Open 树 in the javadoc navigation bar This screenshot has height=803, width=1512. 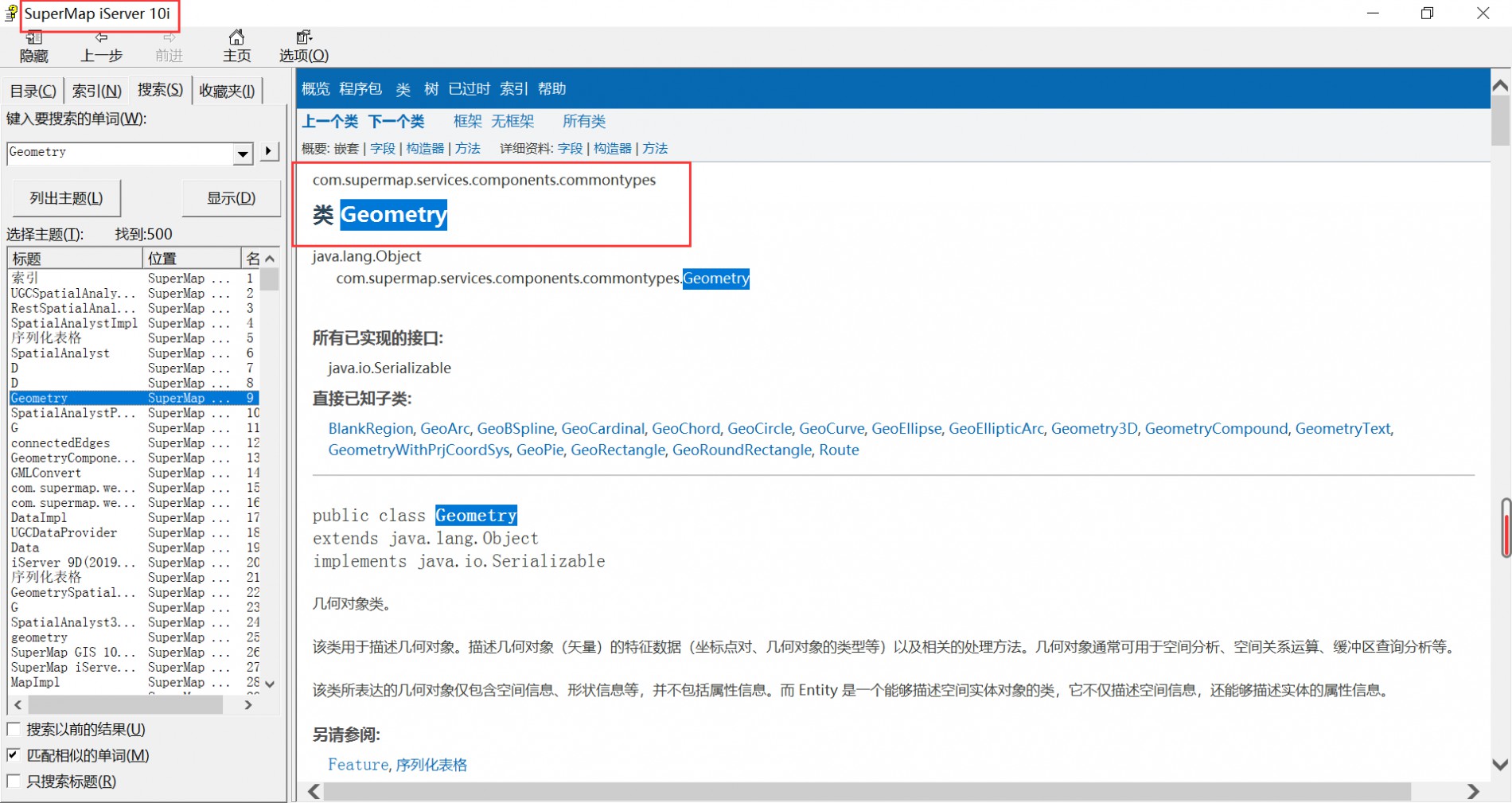click(x=431, y=88)
